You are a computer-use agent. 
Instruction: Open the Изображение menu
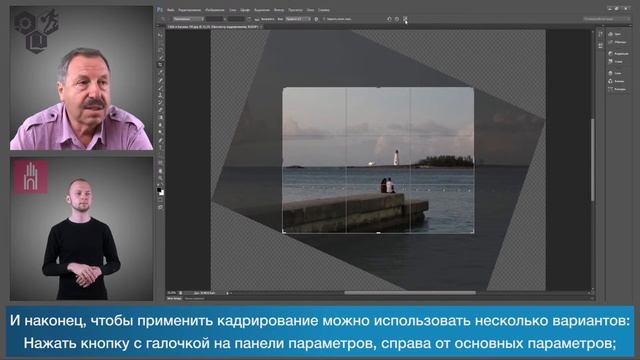coord(215,10)
